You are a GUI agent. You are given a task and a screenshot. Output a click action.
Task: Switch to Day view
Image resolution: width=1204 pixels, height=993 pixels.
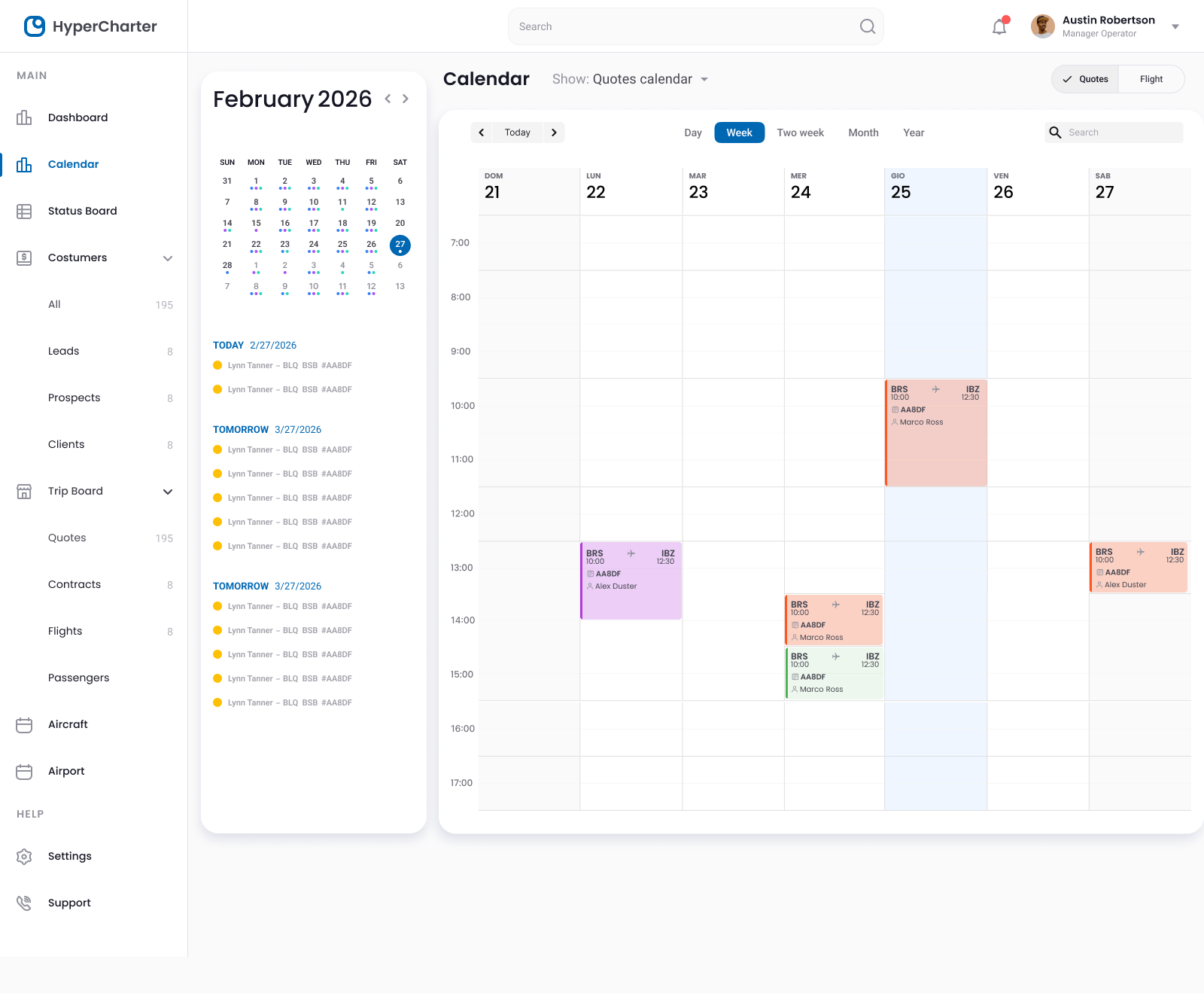tap(693, 133)
